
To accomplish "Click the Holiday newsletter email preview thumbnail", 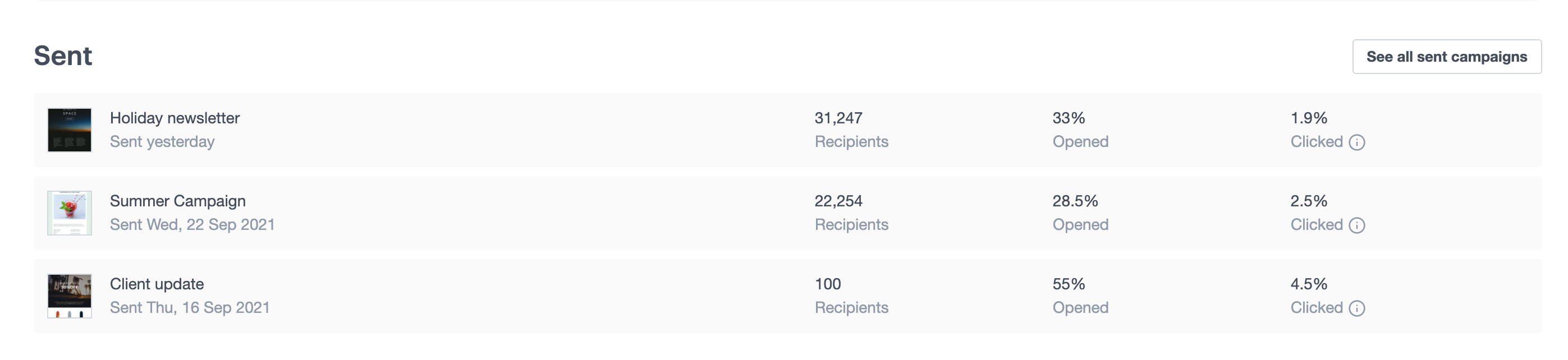I will coord(70,129).
